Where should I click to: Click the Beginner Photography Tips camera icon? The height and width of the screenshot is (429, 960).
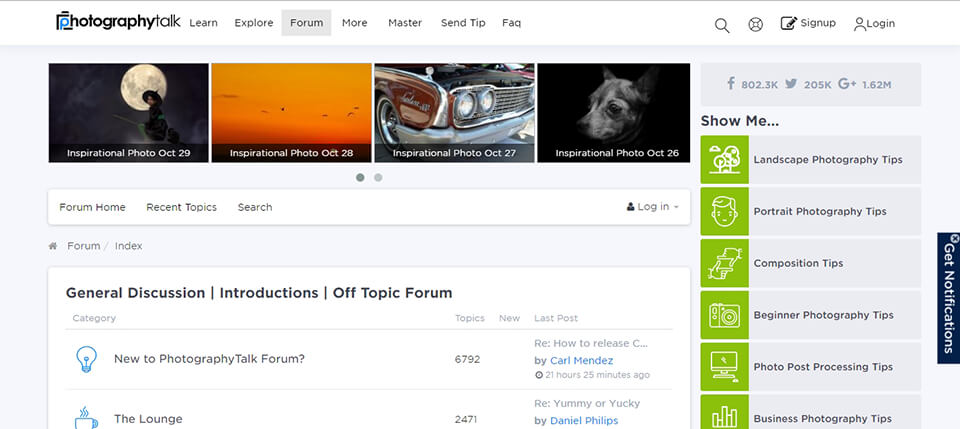[x=724, y=316]
